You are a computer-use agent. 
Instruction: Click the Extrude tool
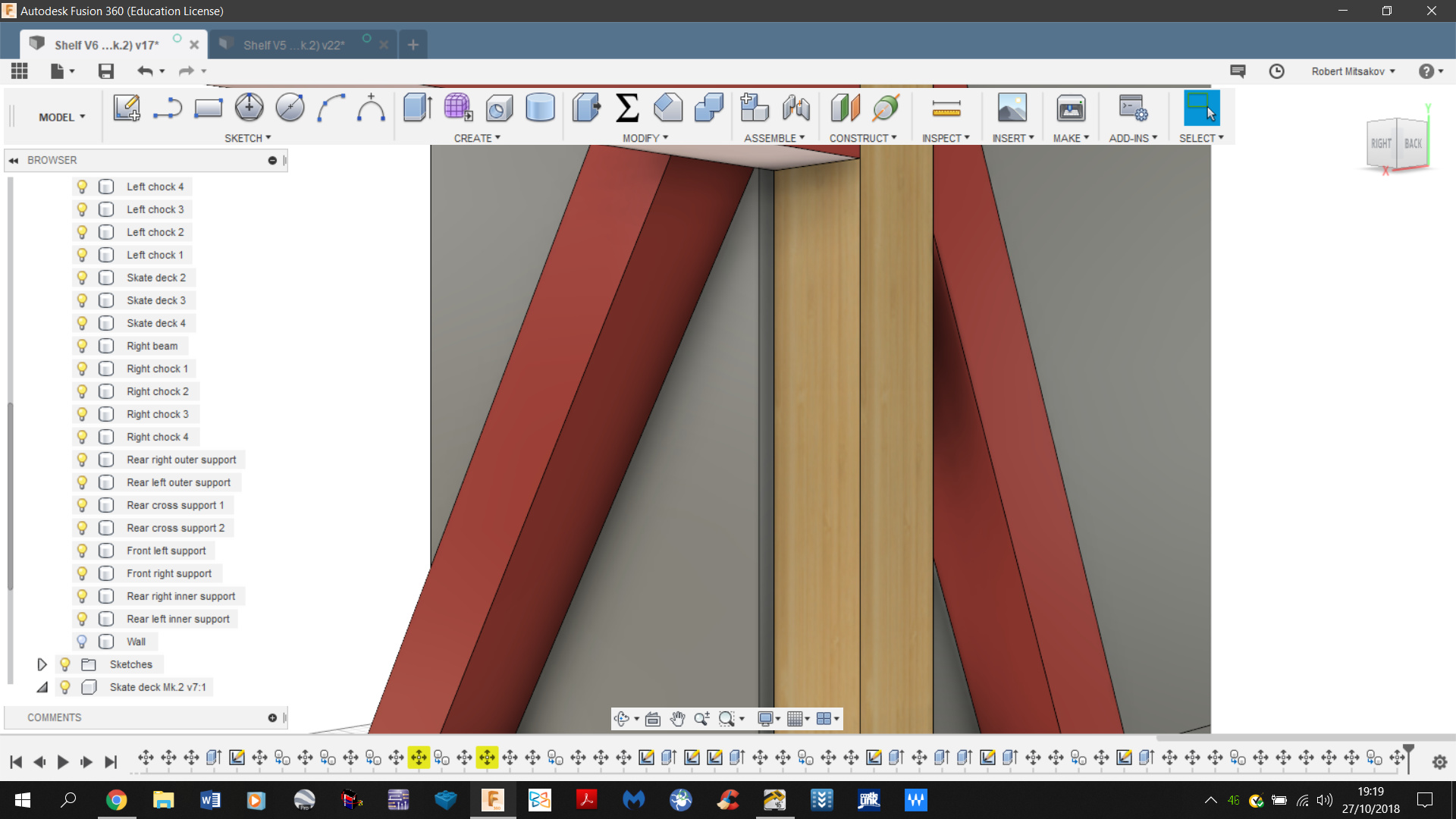417,108
